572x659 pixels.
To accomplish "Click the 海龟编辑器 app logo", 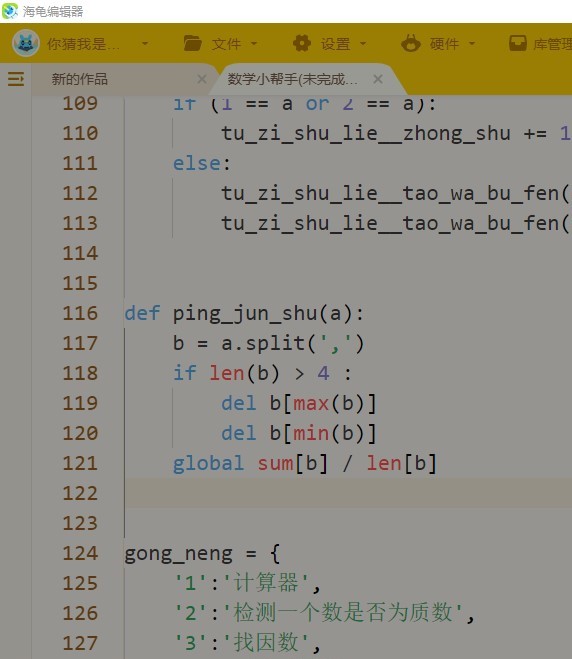I will (x=10, y=11).
